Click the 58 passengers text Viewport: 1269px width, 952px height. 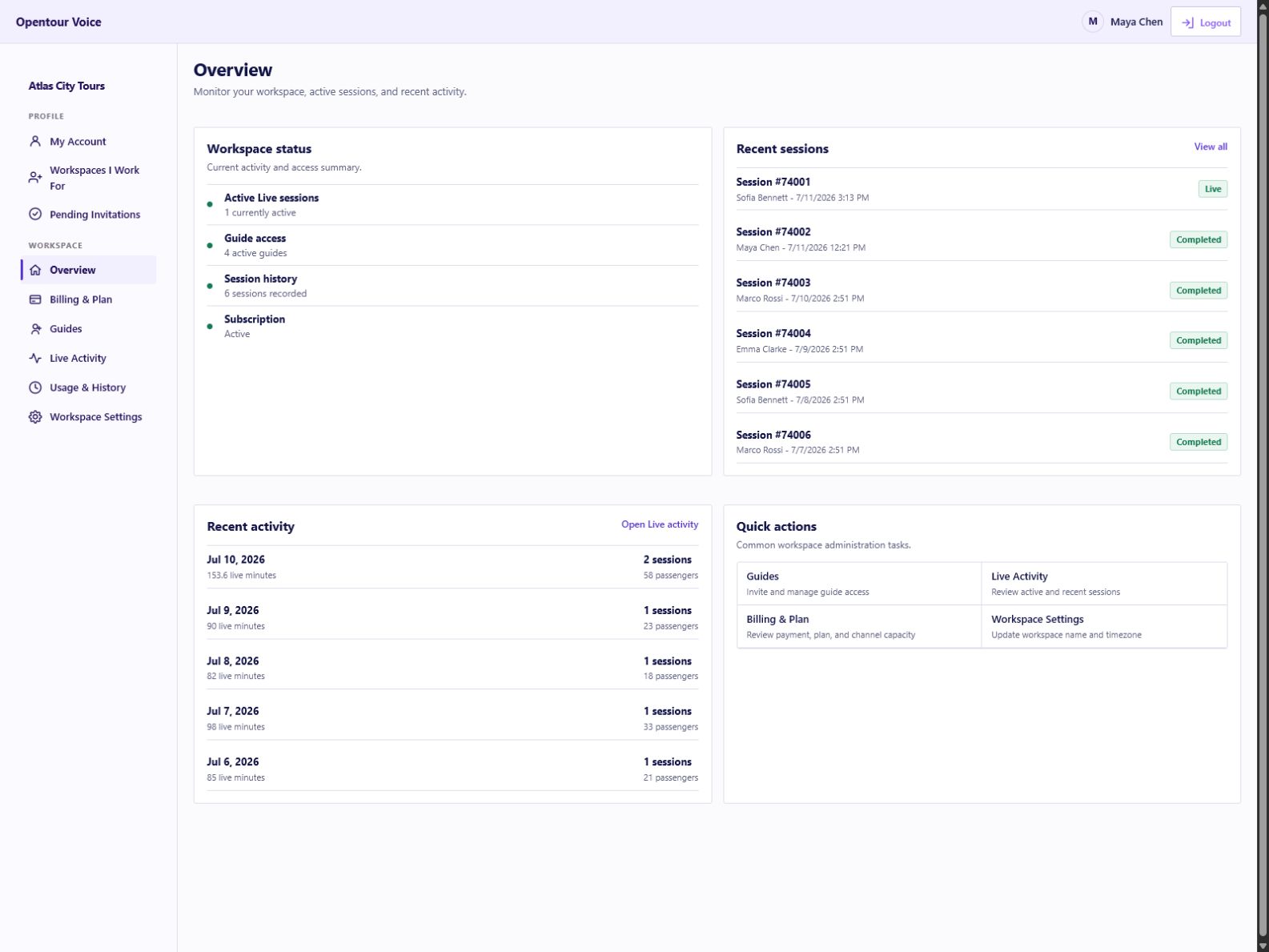(x=671, y=575)
